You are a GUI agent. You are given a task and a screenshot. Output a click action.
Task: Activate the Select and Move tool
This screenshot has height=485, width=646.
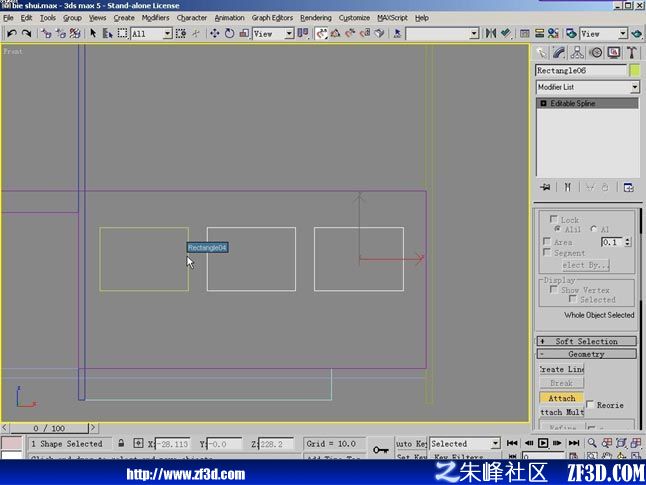coord(214,33)
